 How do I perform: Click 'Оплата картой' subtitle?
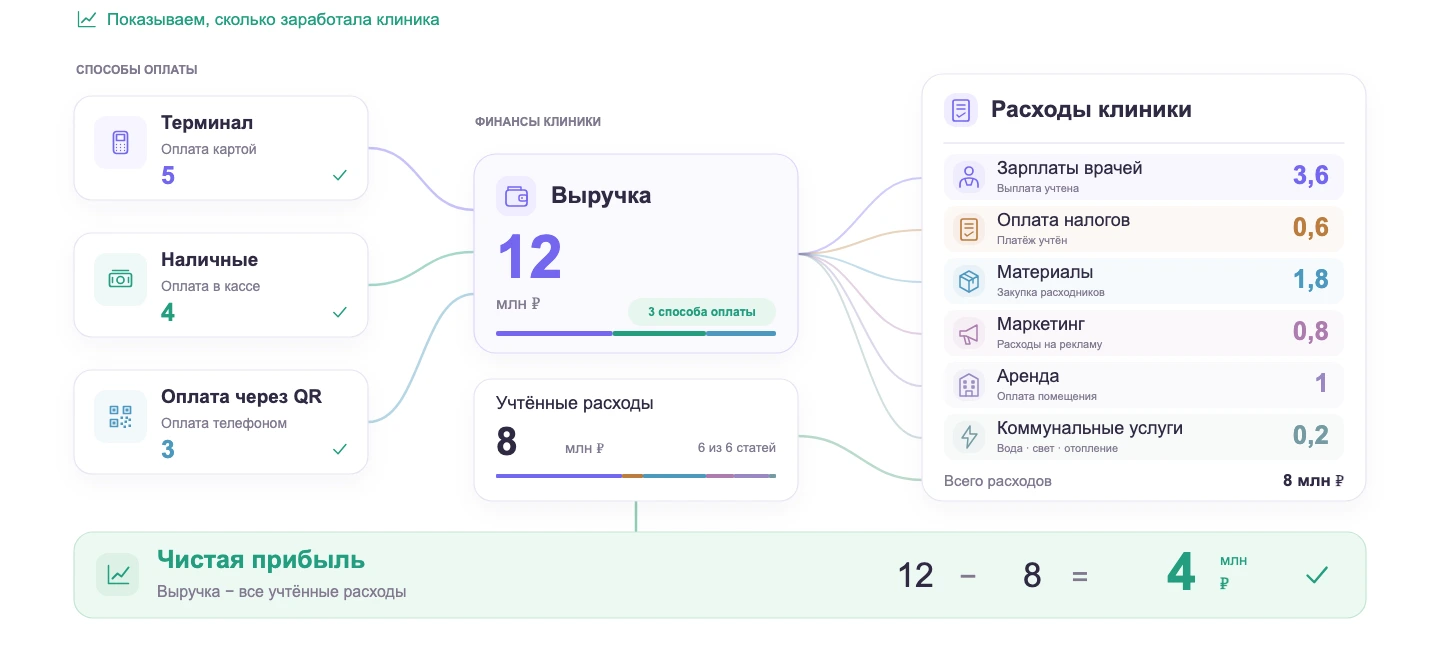pyautogui.click(x=209, y=149)
